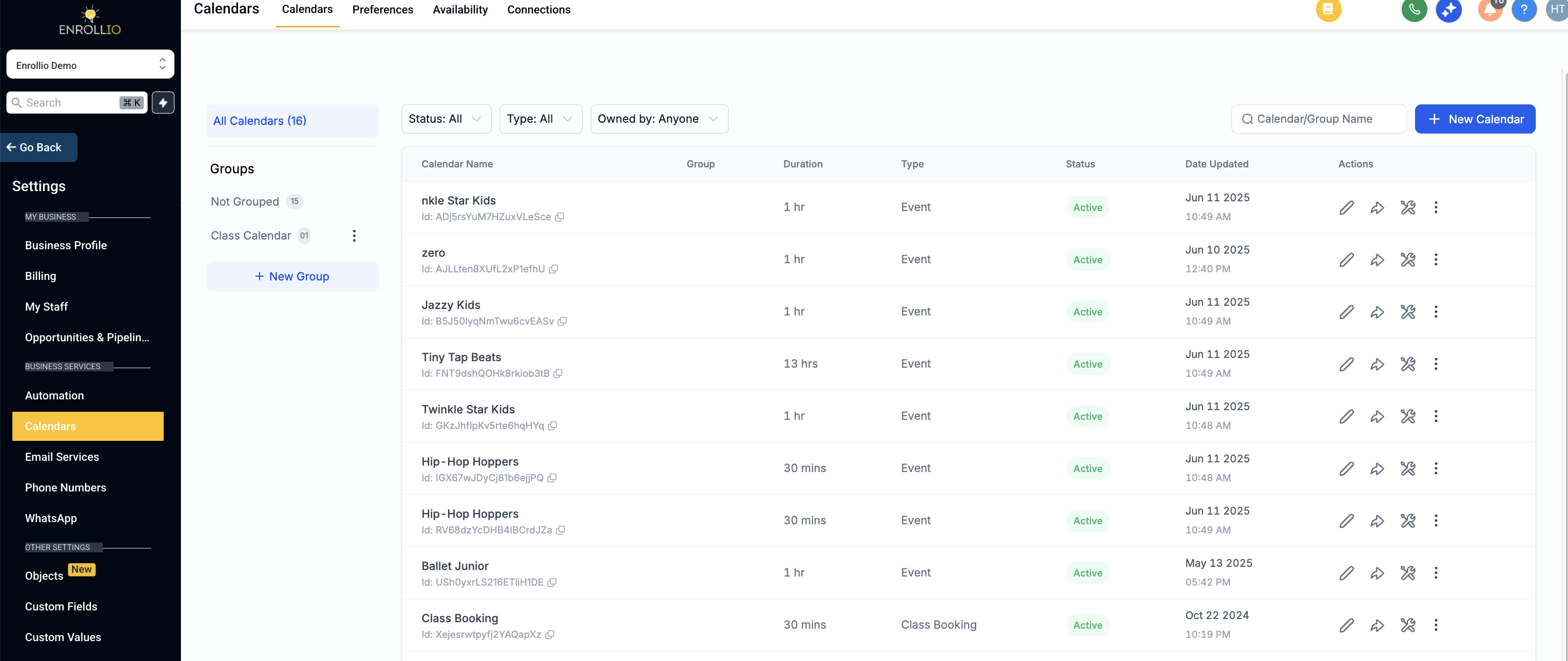Switch to the Preferences tab

point(382,10)
